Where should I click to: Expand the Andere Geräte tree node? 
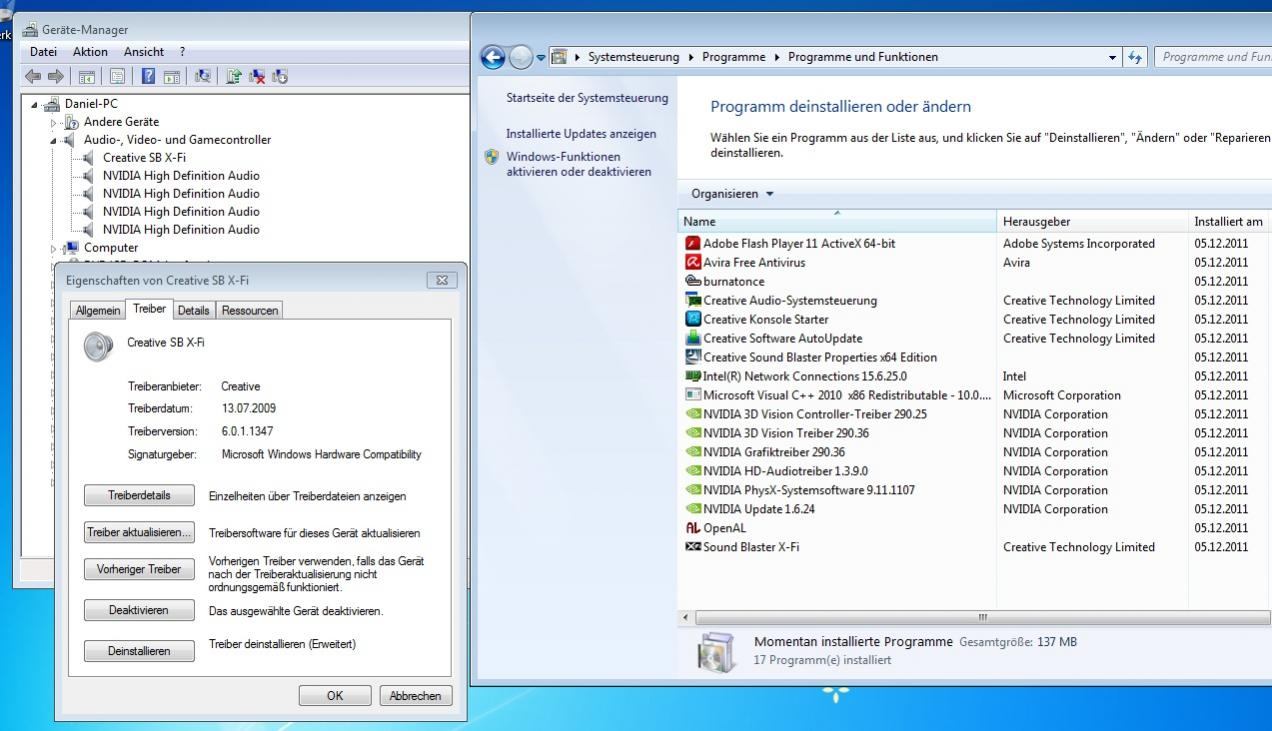[x=54, y=122]
